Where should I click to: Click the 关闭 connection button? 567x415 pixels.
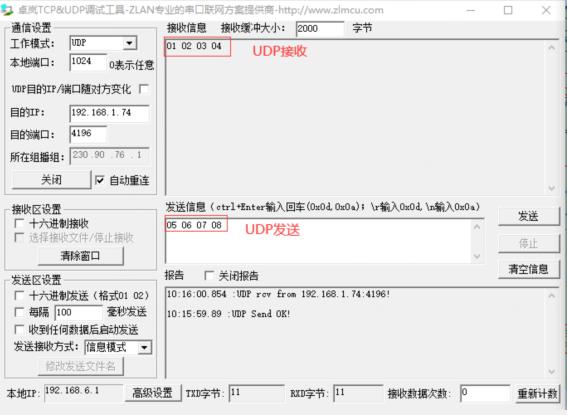51,180
